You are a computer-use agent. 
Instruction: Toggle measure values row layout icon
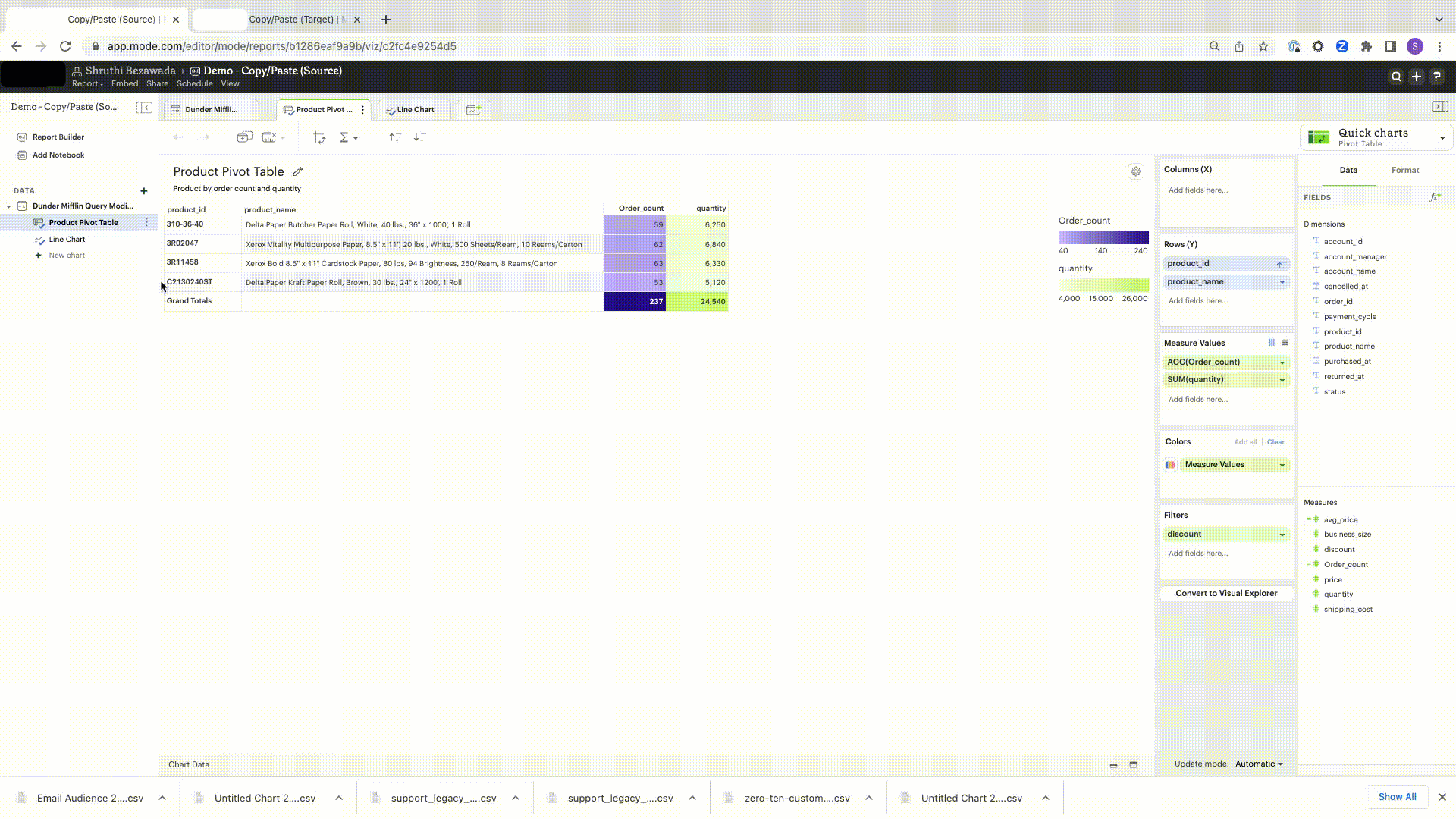(1285, 343)
